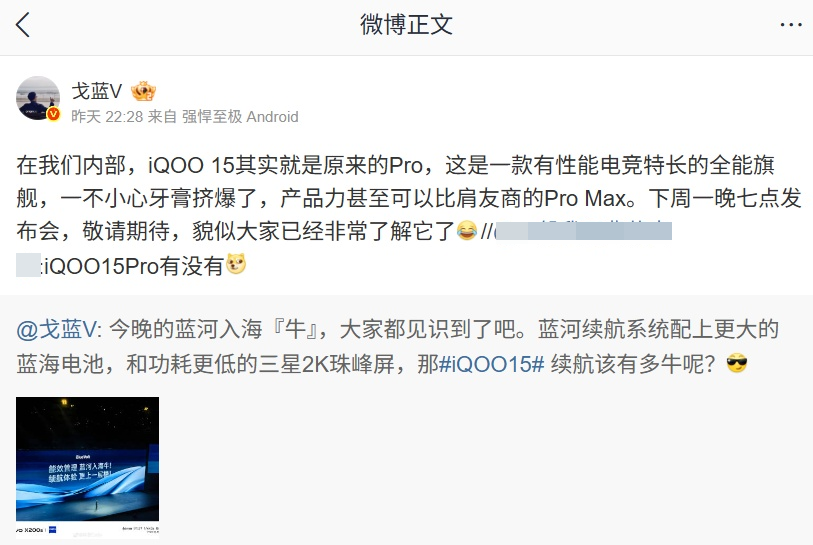The image size is (813, 545).
Task: Tap the sunglasses emoji in the reposted text
Action: (x=737, y=363)
